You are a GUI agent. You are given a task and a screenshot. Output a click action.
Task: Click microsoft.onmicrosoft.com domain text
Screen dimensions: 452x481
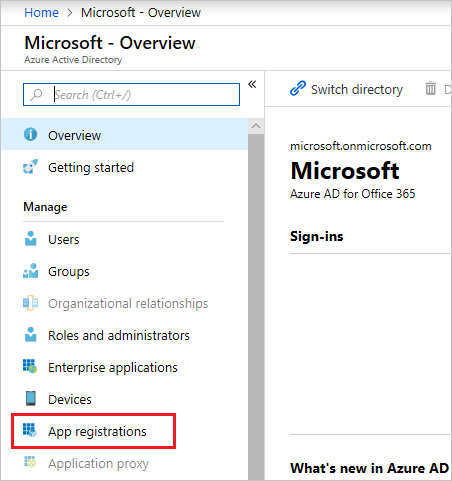(x=361, y=146)
